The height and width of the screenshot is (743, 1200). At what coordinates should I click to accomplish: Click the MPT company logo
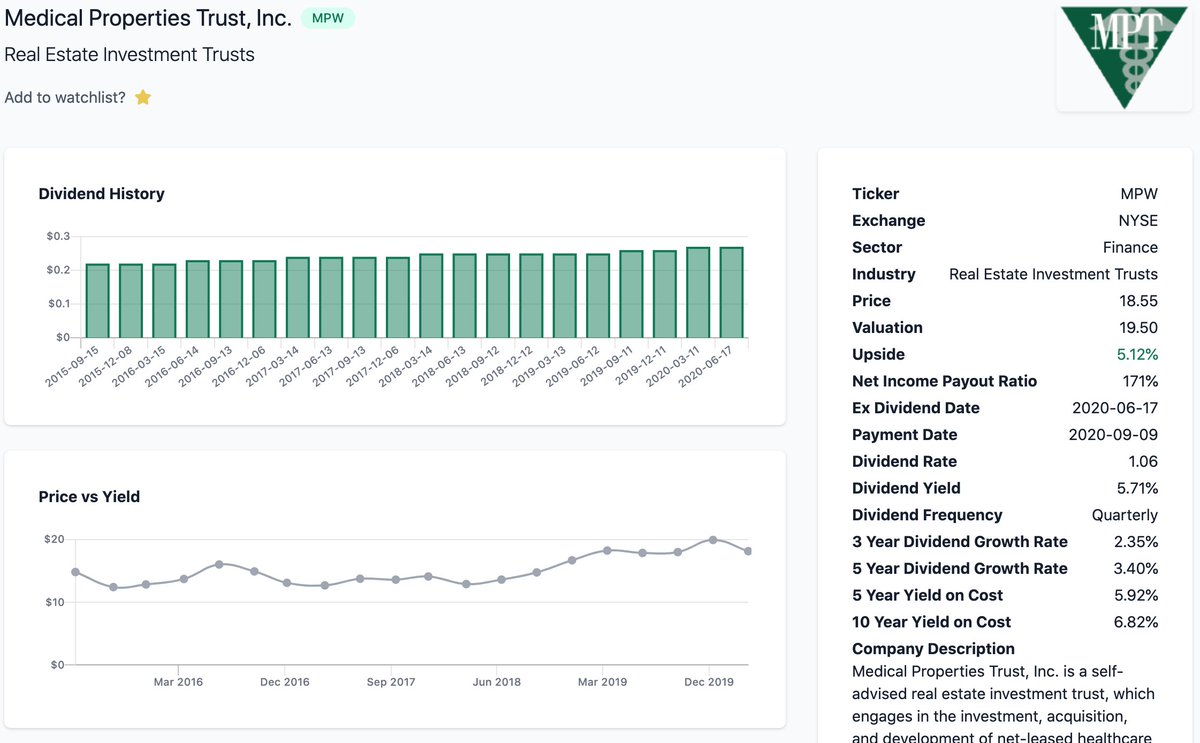[x=1124, y=58]
